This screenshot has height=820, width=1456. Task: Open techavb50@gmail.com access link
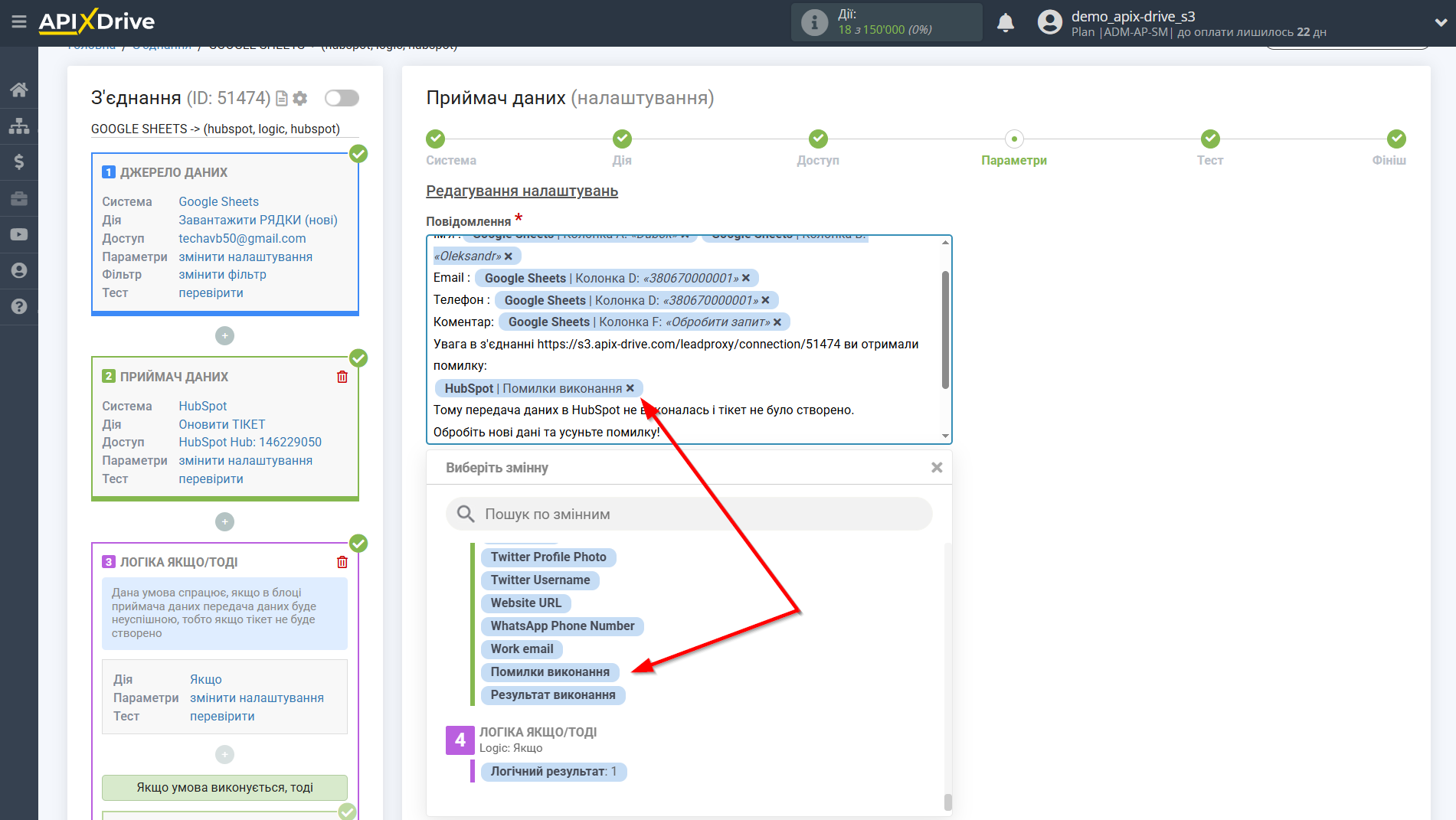point(242,238)
